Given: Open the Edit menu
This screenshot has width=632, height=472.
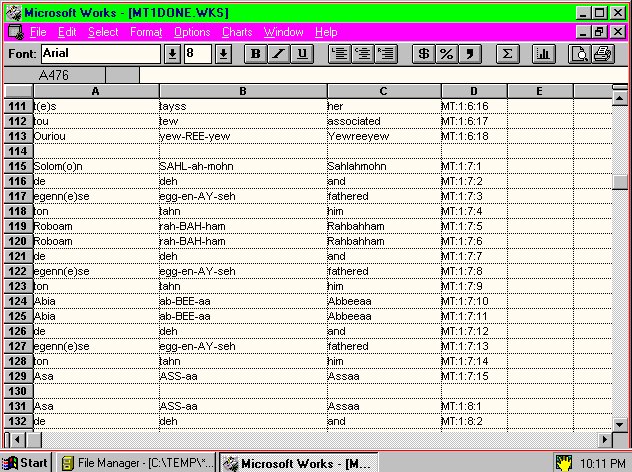Looking at the screenshot, I should click(67, 32).
